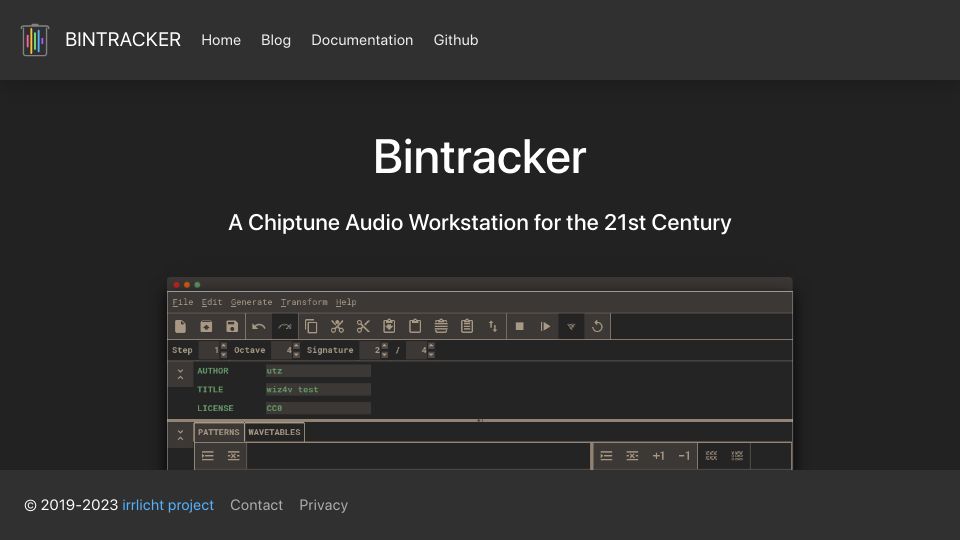Open the Privacy link in the footer
Image resolution: width=960 pixels, height=540 pixels.
(324, 505)
